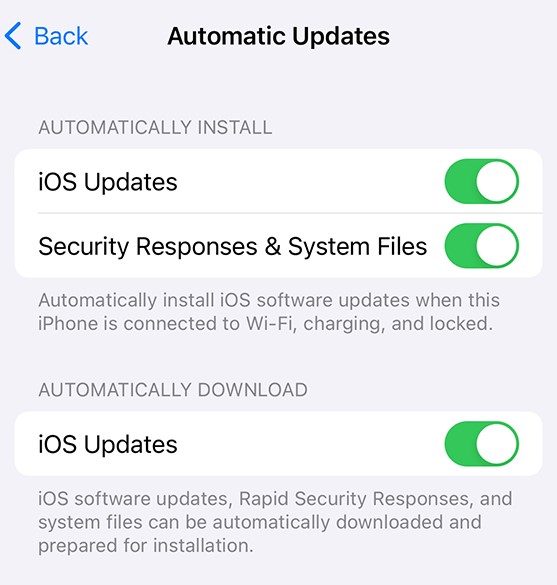Click green track of Security Responses switch
Screen dimensions: 557x585
460,245
